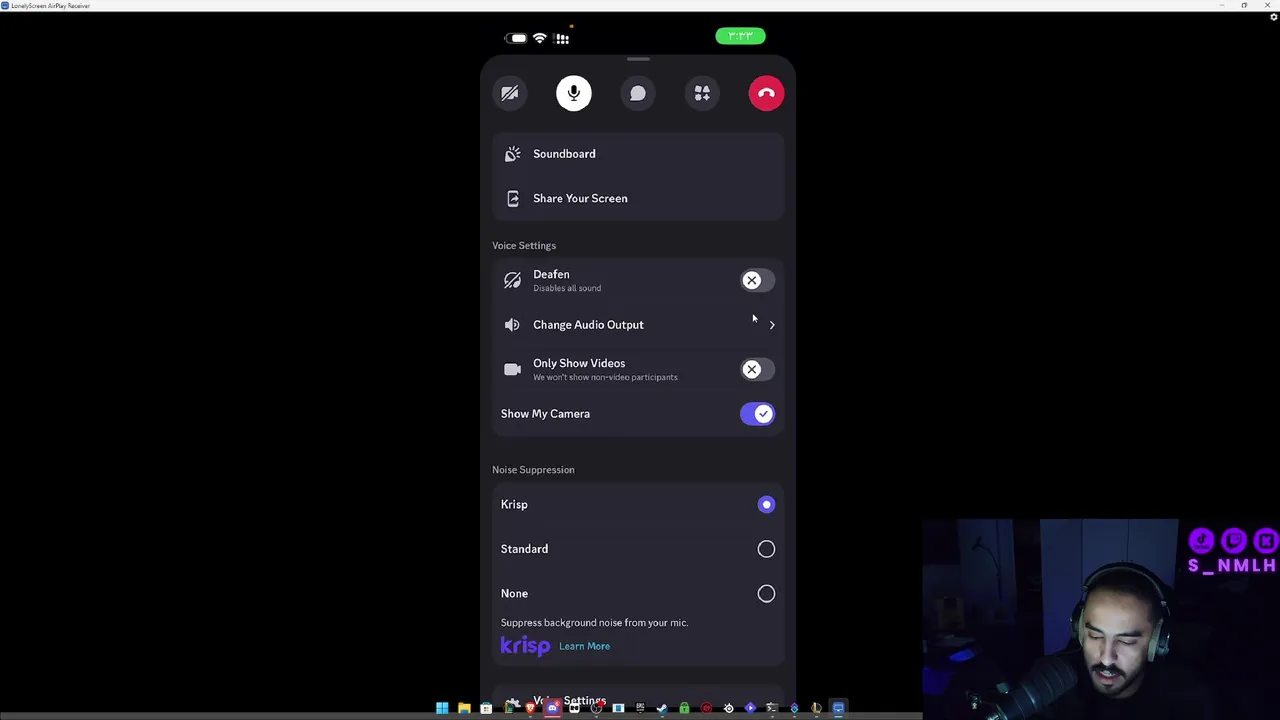Click the speaker icon beside Change Audio Output
The image size is (1280, 720).
(512, 325)
